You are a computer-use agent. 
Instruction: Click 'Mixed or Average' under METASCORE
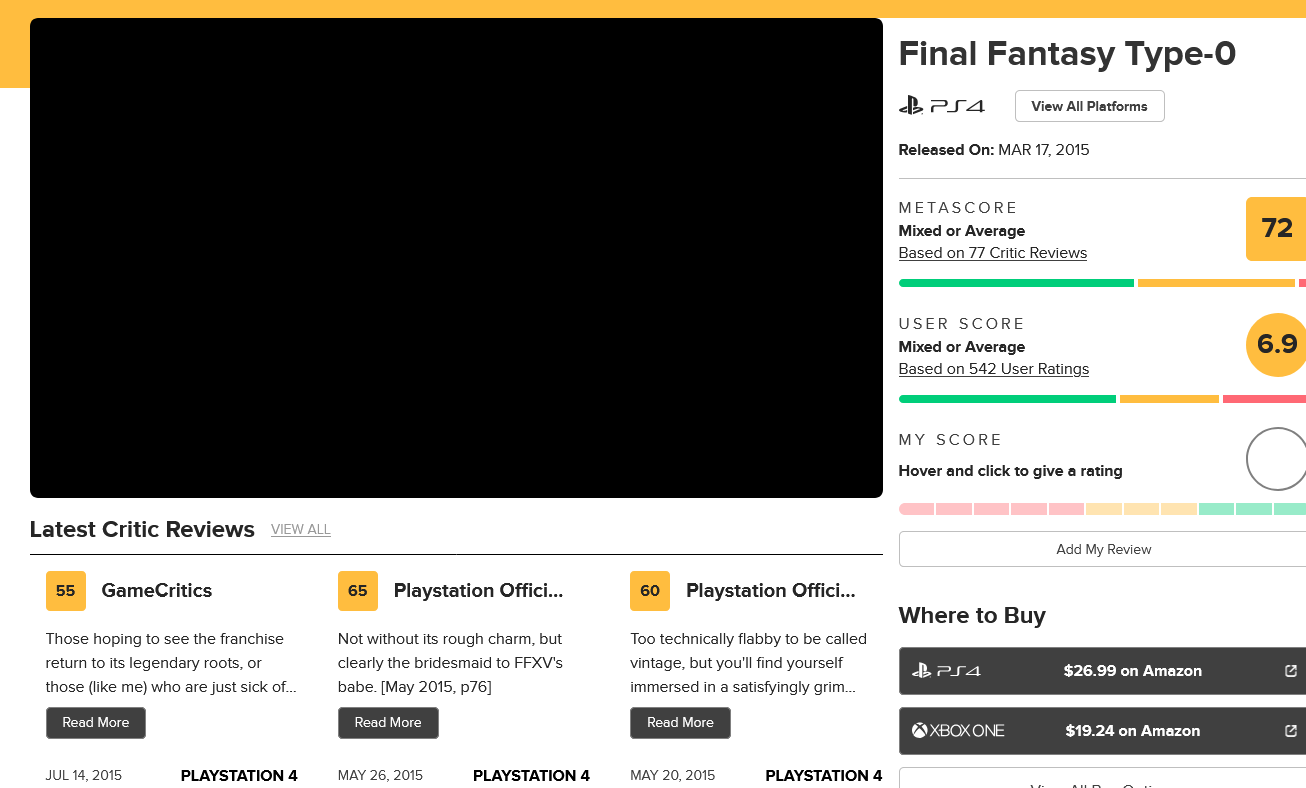(962, 231)
